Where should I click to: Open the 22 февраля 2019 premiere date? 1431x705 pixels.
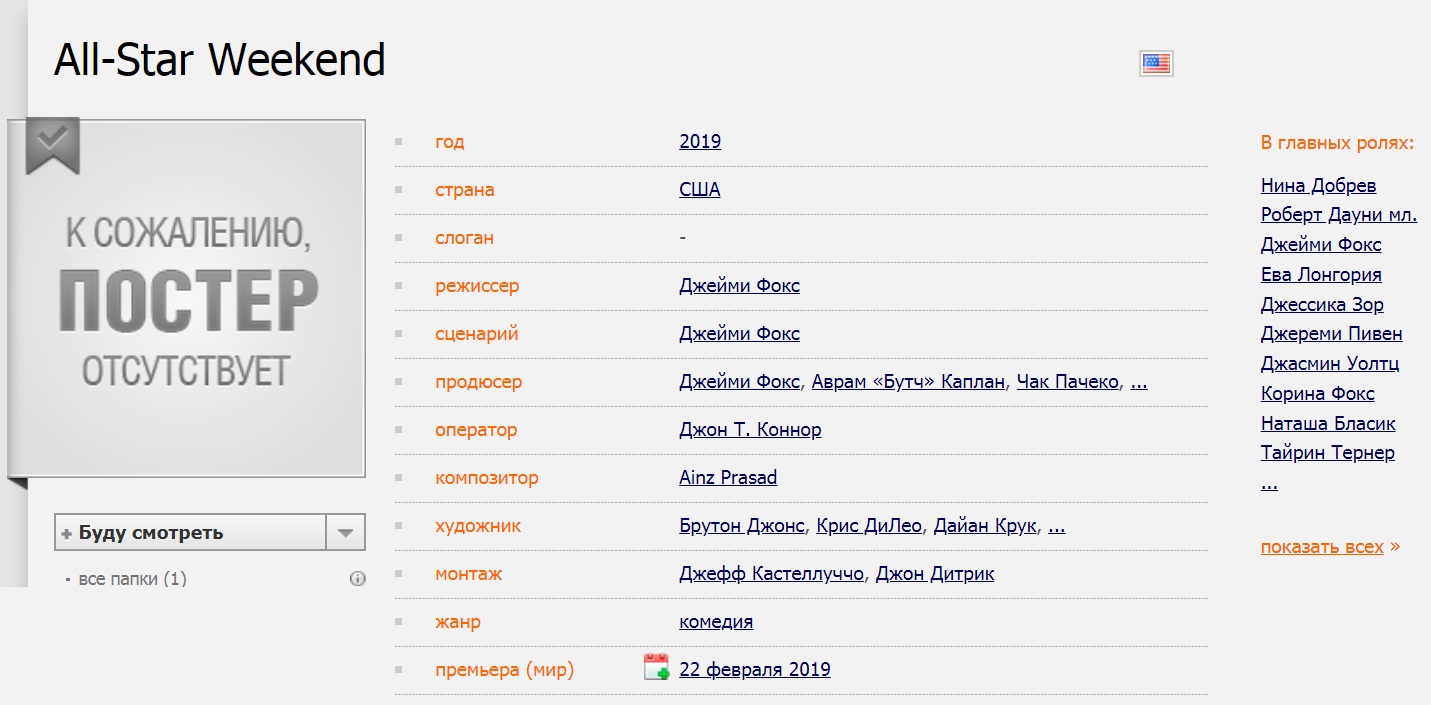click(754, 670)
